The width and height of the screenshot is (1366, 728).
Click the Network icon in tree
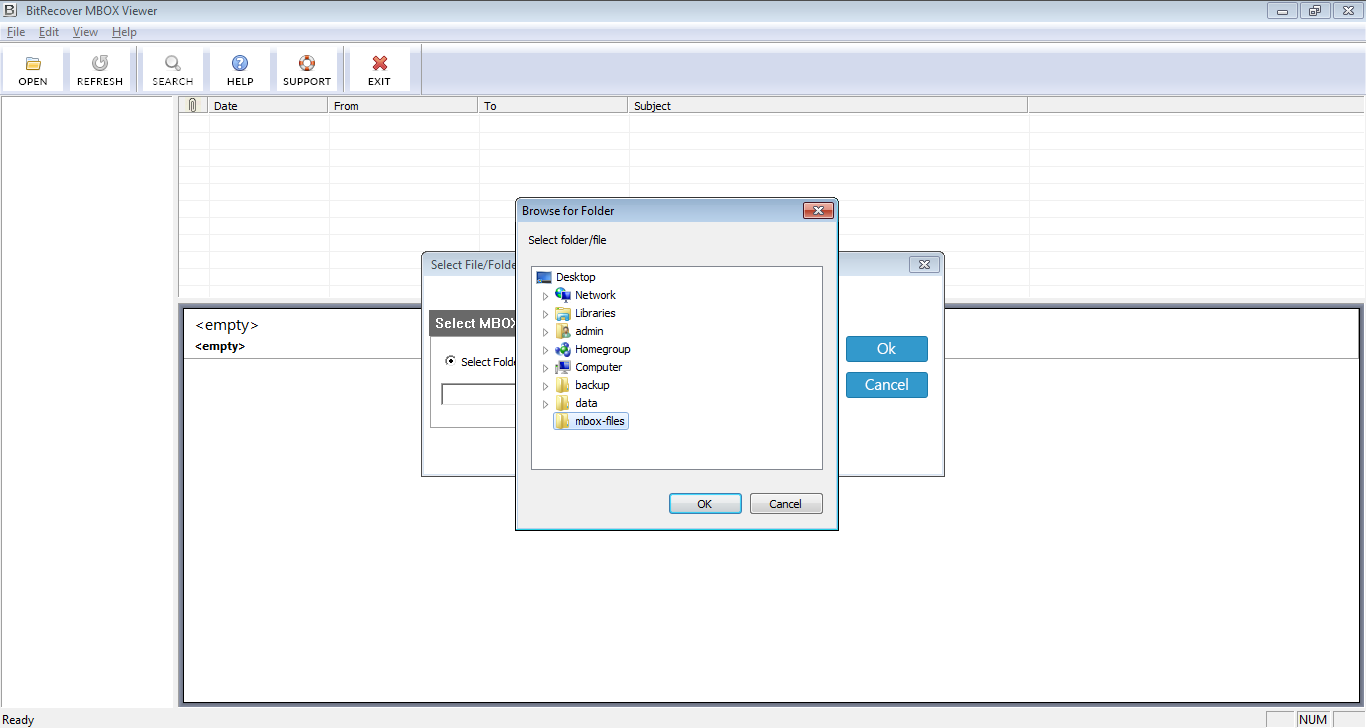(x=563, y=295)
